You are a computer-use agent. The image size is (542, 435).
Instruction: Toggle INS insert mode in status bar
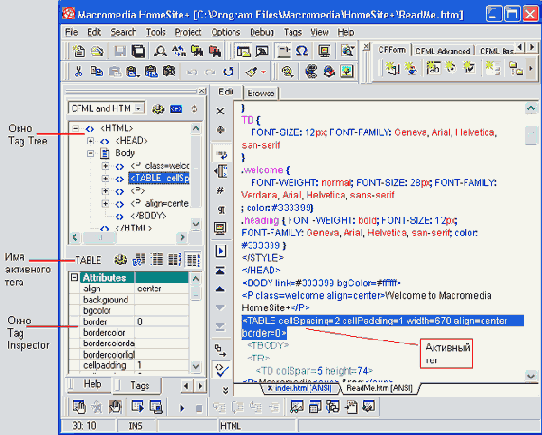coord(135,426)
